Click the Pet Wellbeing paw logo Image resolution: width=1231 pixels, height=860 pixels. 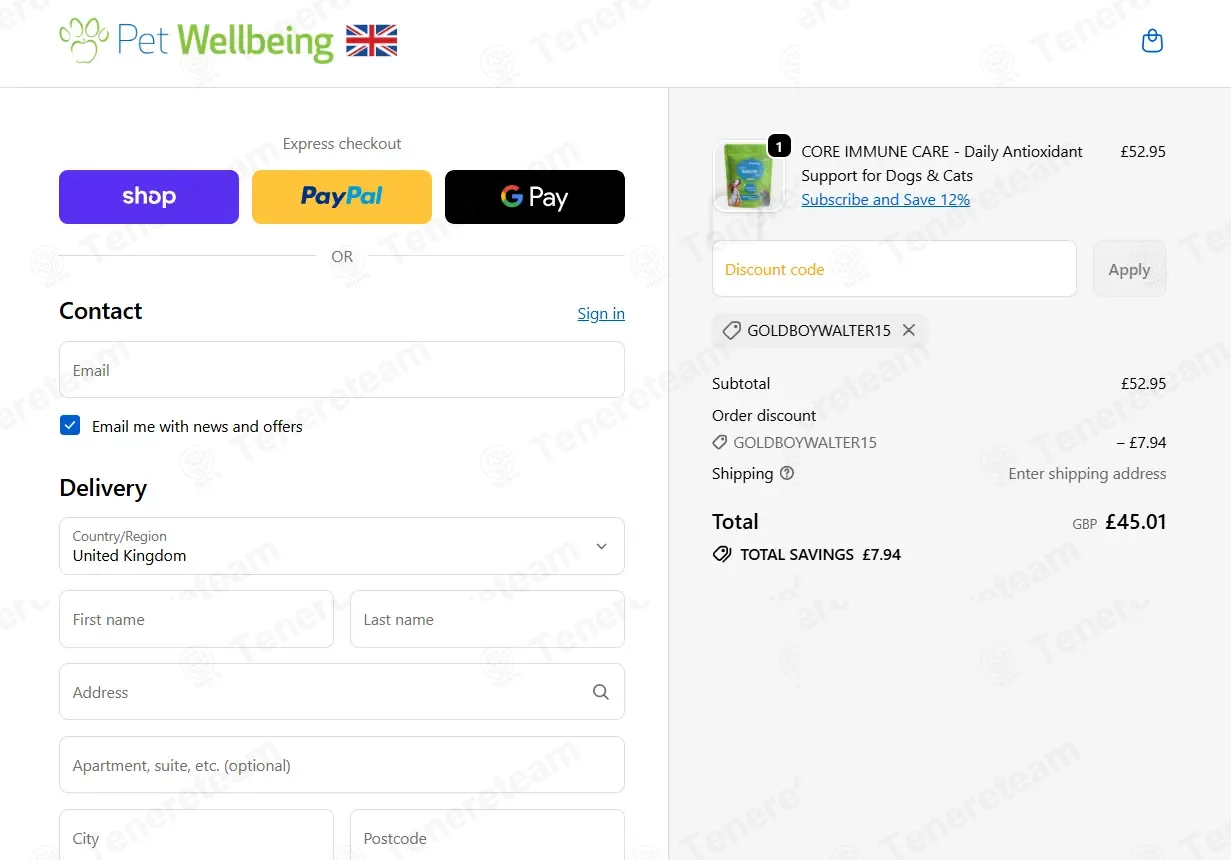click(x=84, y=41)
